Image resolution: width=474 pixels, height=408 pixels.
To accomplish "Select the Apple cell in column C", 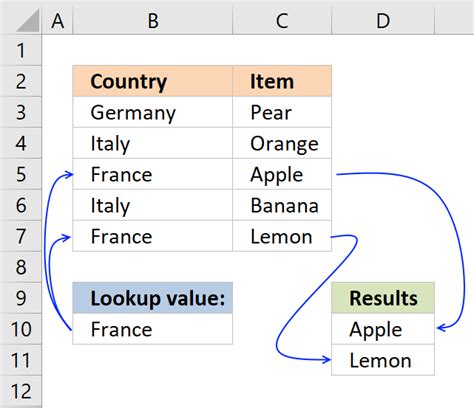I will [x=282, y=174].
